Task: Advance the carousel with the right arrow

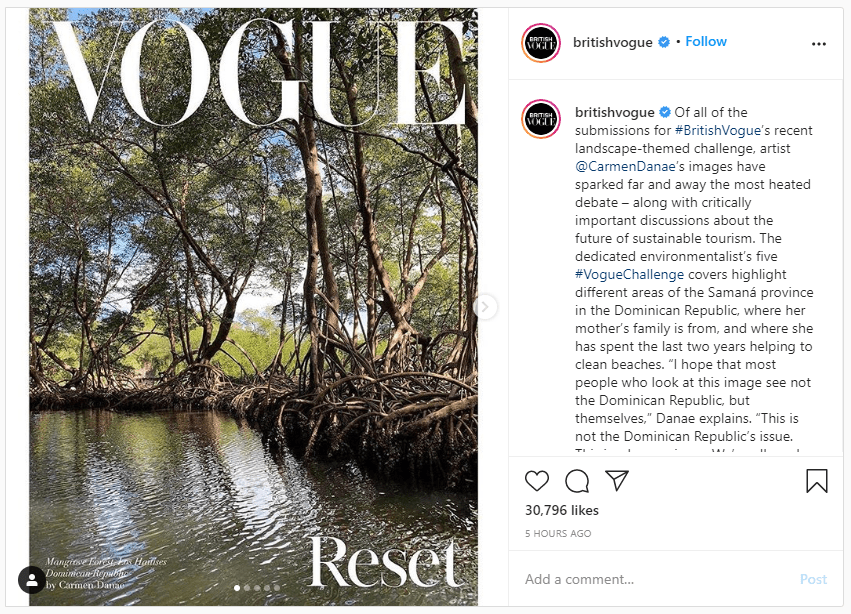Action: point(485,307)
